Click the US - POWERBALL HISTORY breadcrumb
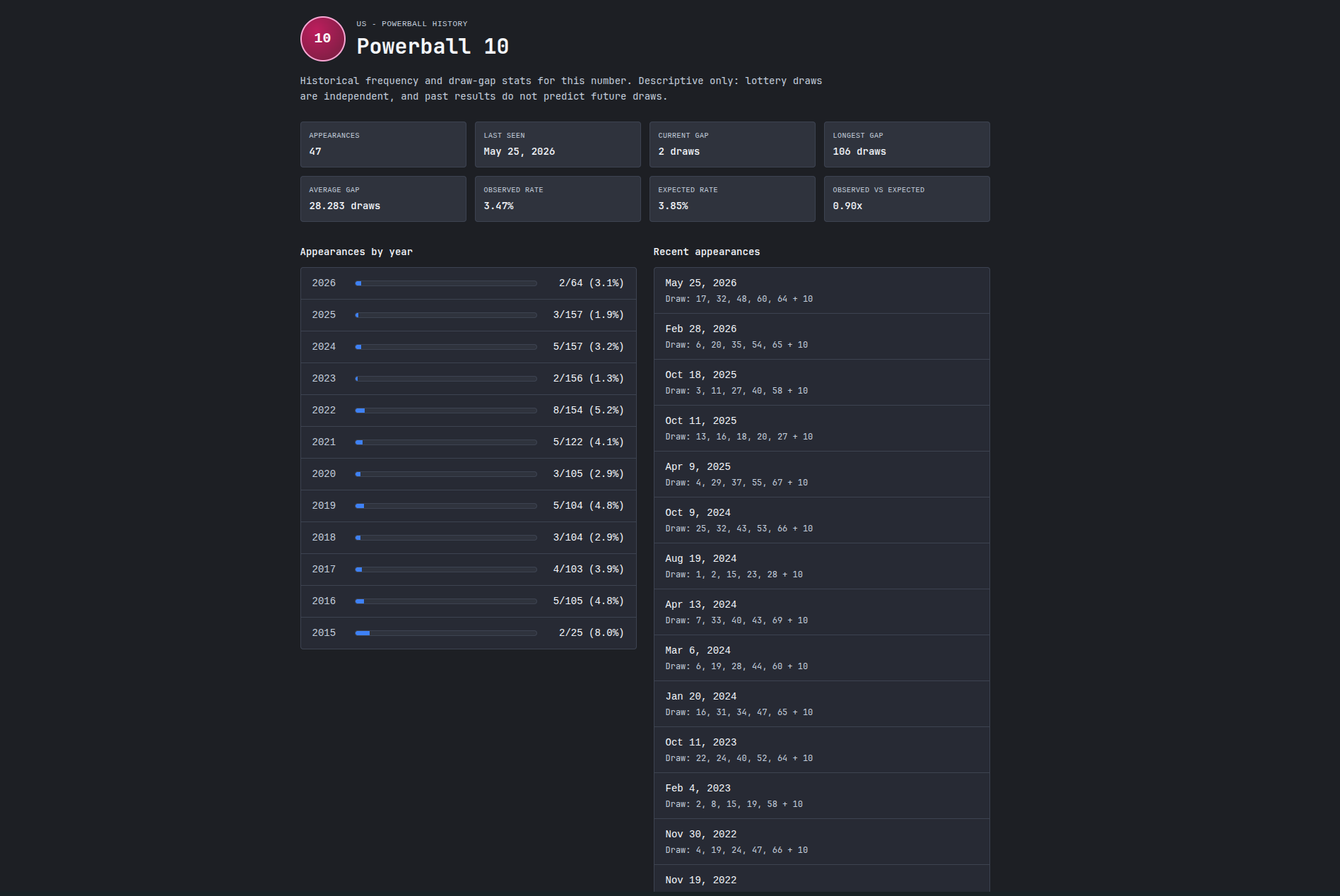This screenshot has width=1340, height=896. [x=412, y=24]
